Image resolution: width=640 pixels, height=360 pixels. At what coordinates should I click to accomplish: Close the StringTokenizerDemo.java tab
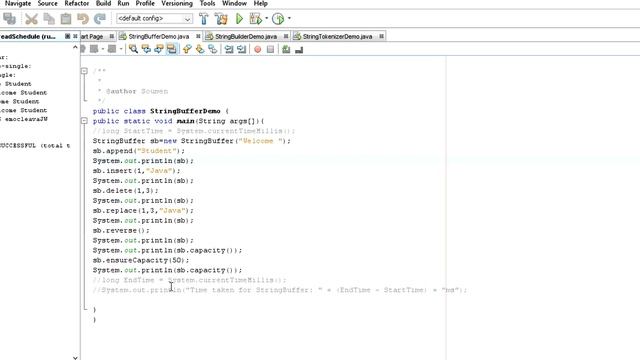point(381,36)
